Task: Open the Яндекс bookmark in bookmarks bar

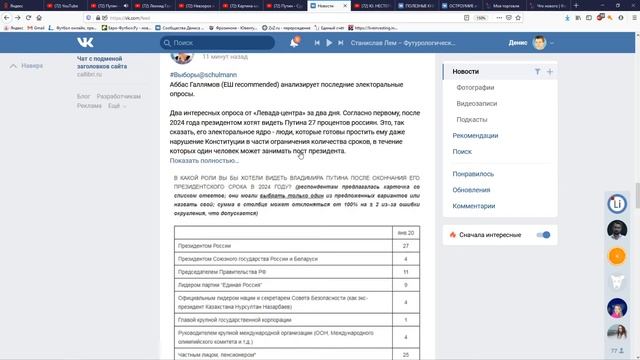Action: [13, 28]
